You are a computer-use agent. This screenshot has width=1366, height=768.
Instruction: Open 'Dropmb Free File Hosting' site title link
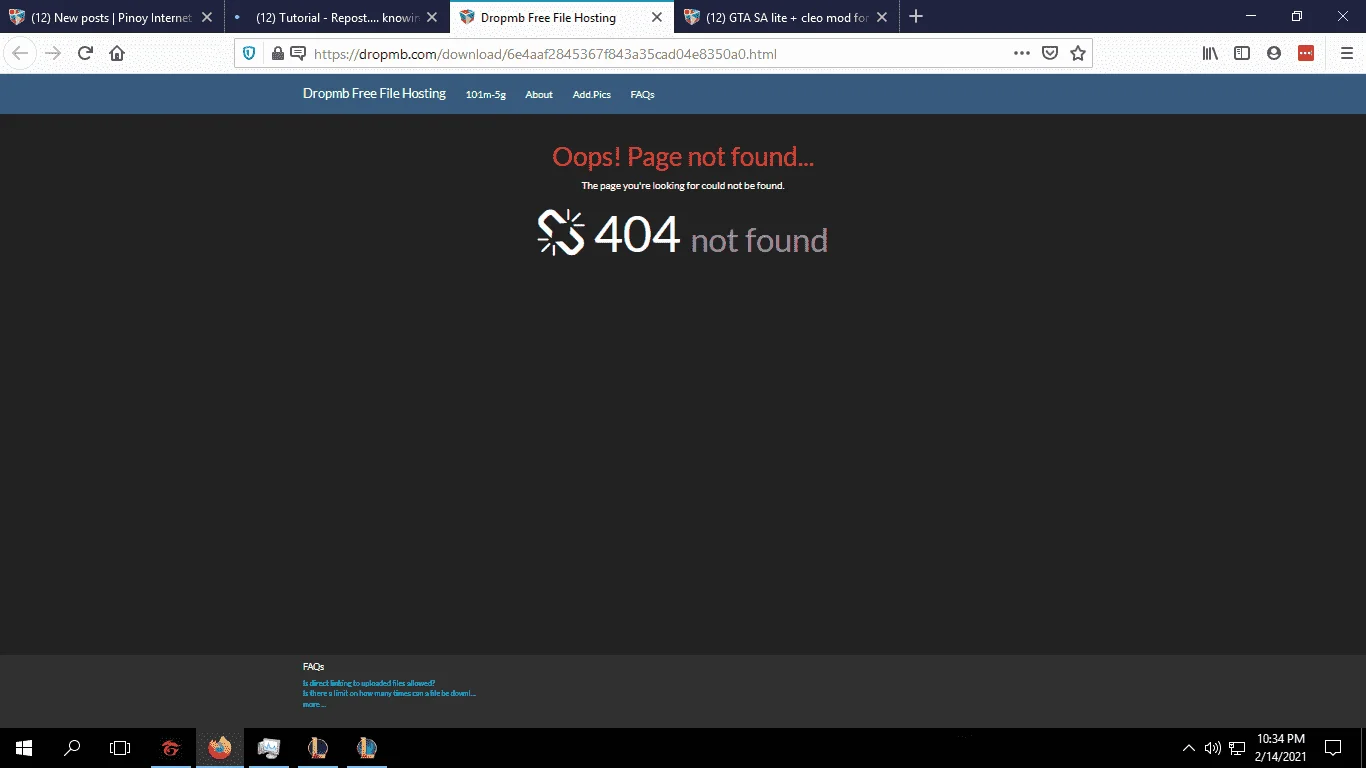pos(374,93)
